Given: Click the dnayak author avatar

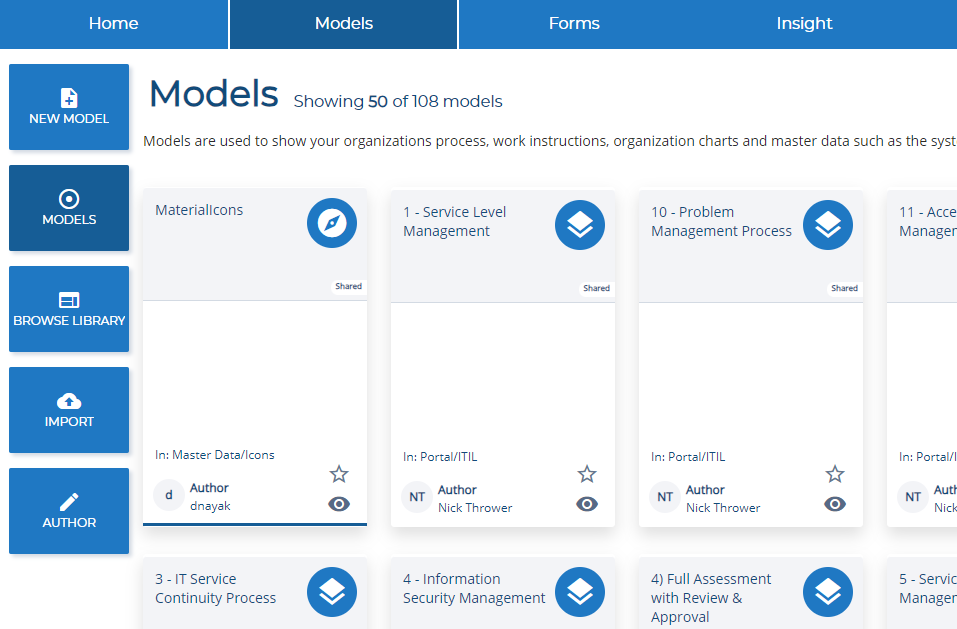Looking at the screenshot, I should pos(168,496).
